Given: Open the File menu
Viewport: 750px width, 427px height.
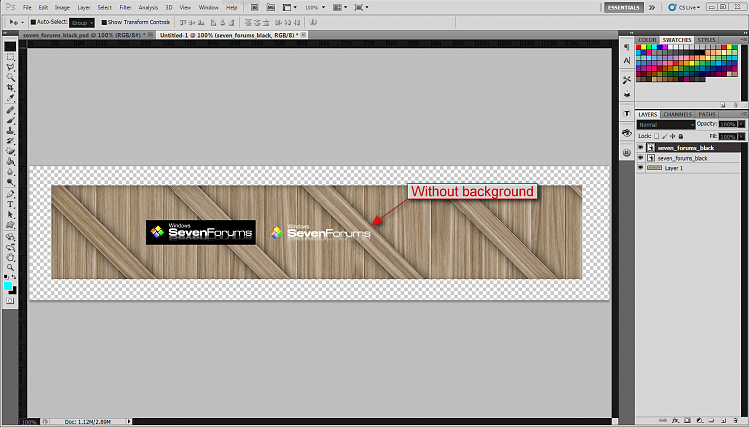Looking at the screenshot, I should coord(27,8).
